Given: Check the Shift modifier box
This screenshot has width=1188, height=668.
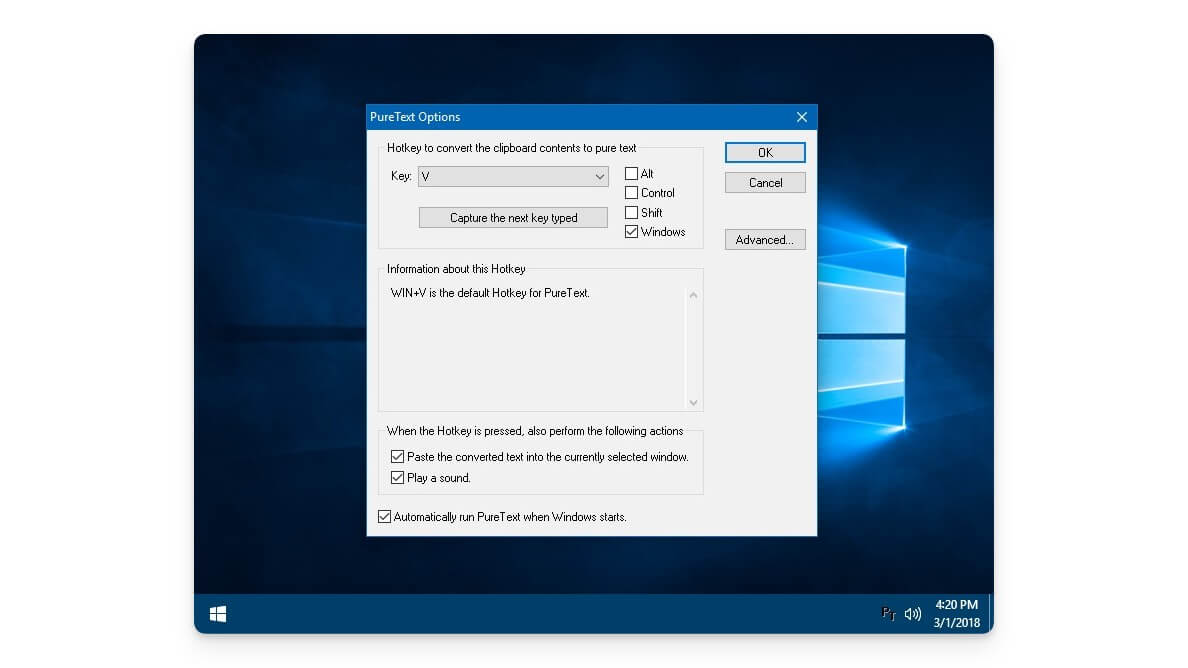Looking at the screenshot, I should click(x=631, y=212).
